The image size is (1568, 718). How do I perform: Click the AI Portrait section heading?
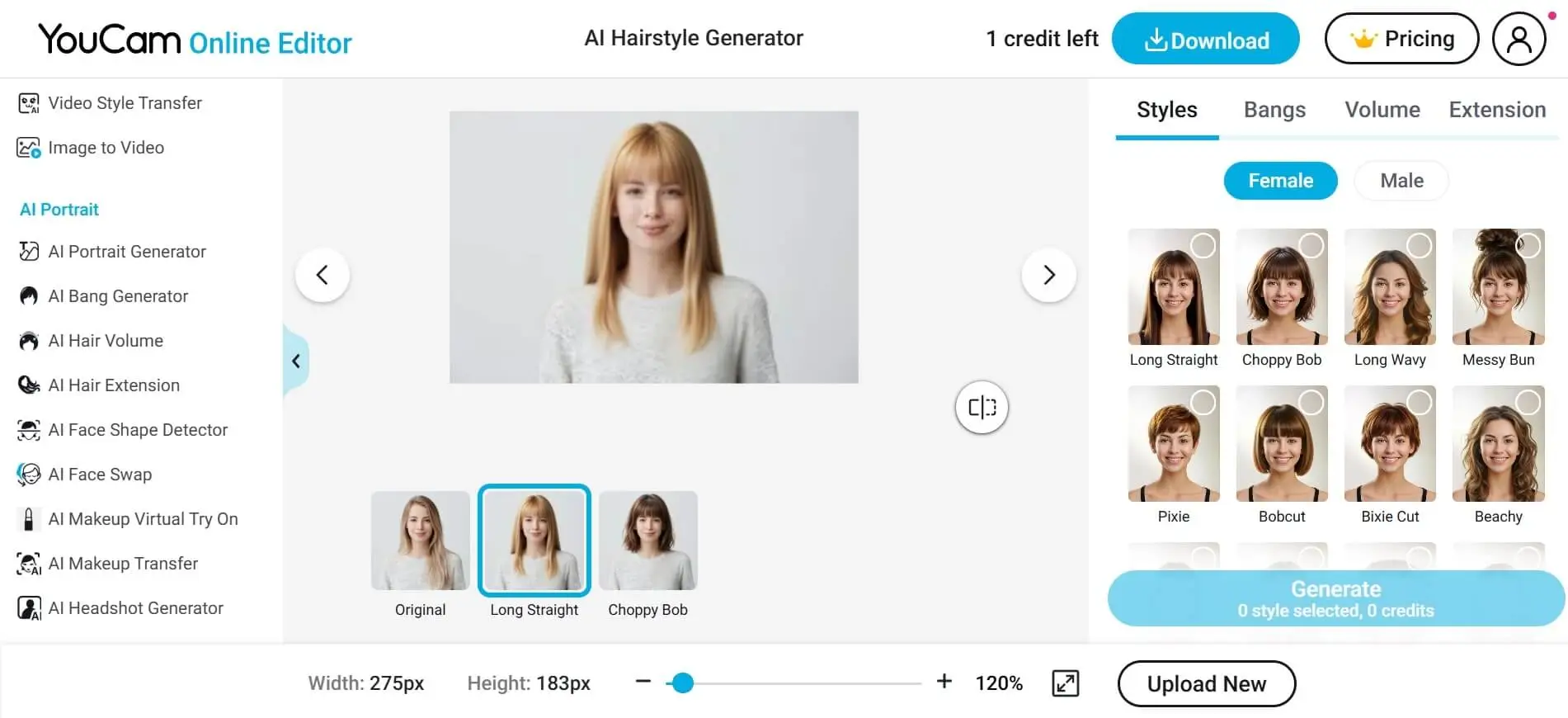click(59, 210)
